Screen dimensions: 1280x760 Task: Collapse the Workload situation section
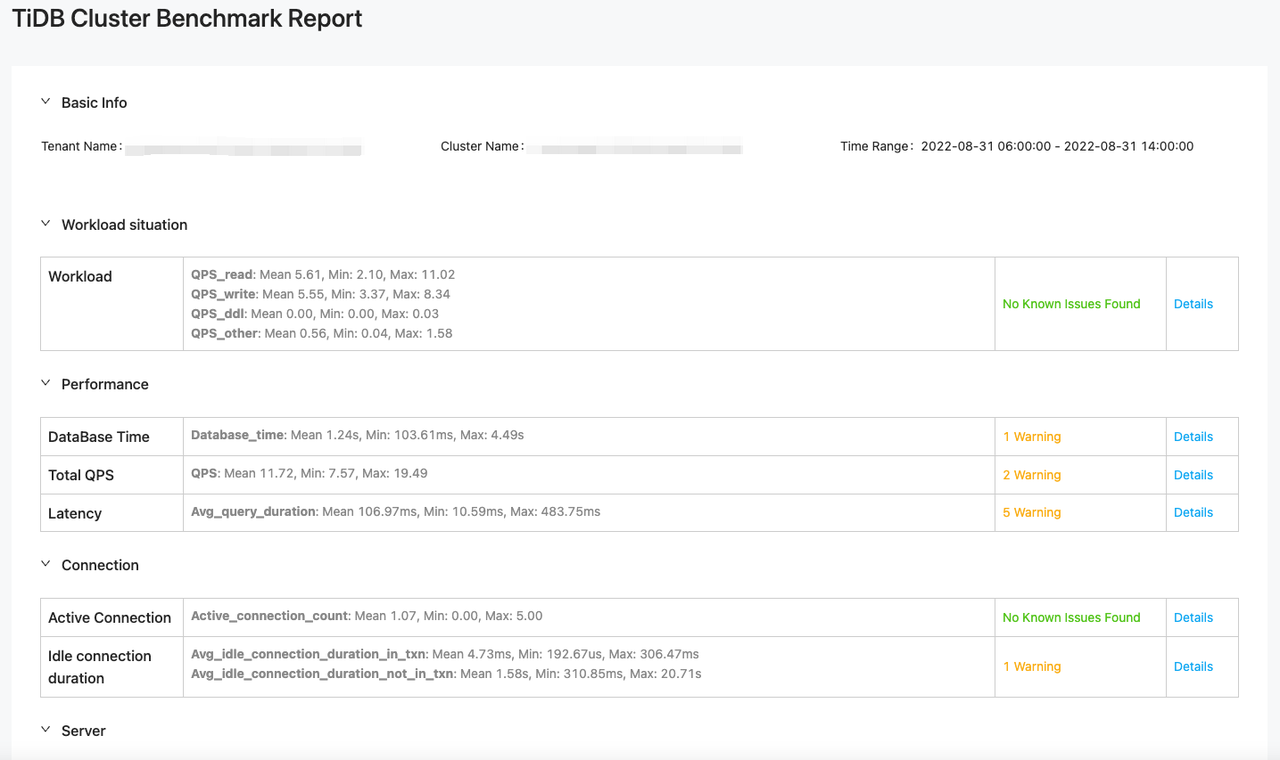(x=45, y=223)
